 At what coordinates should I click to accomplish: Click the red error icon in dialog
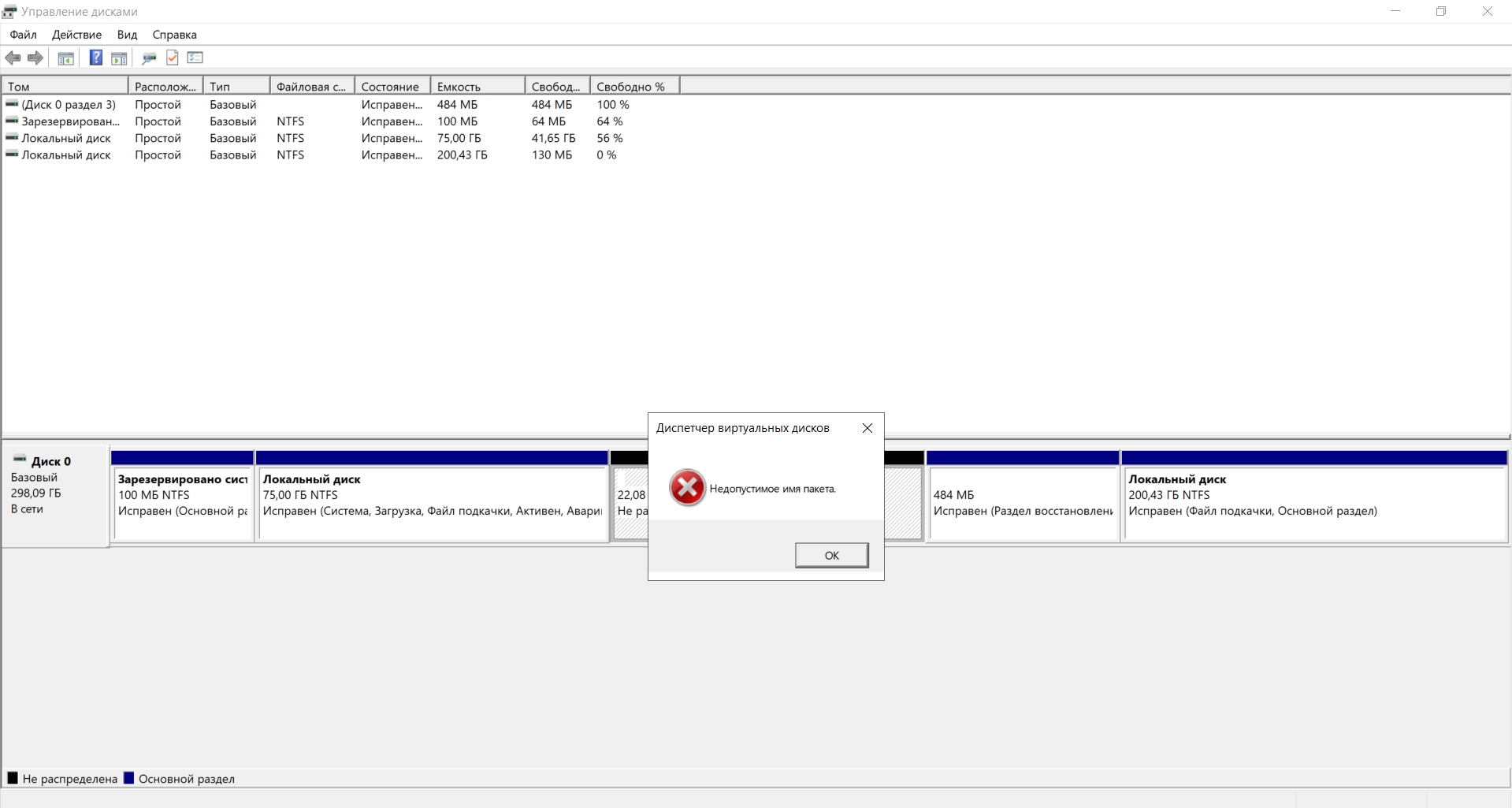point(687,487)
